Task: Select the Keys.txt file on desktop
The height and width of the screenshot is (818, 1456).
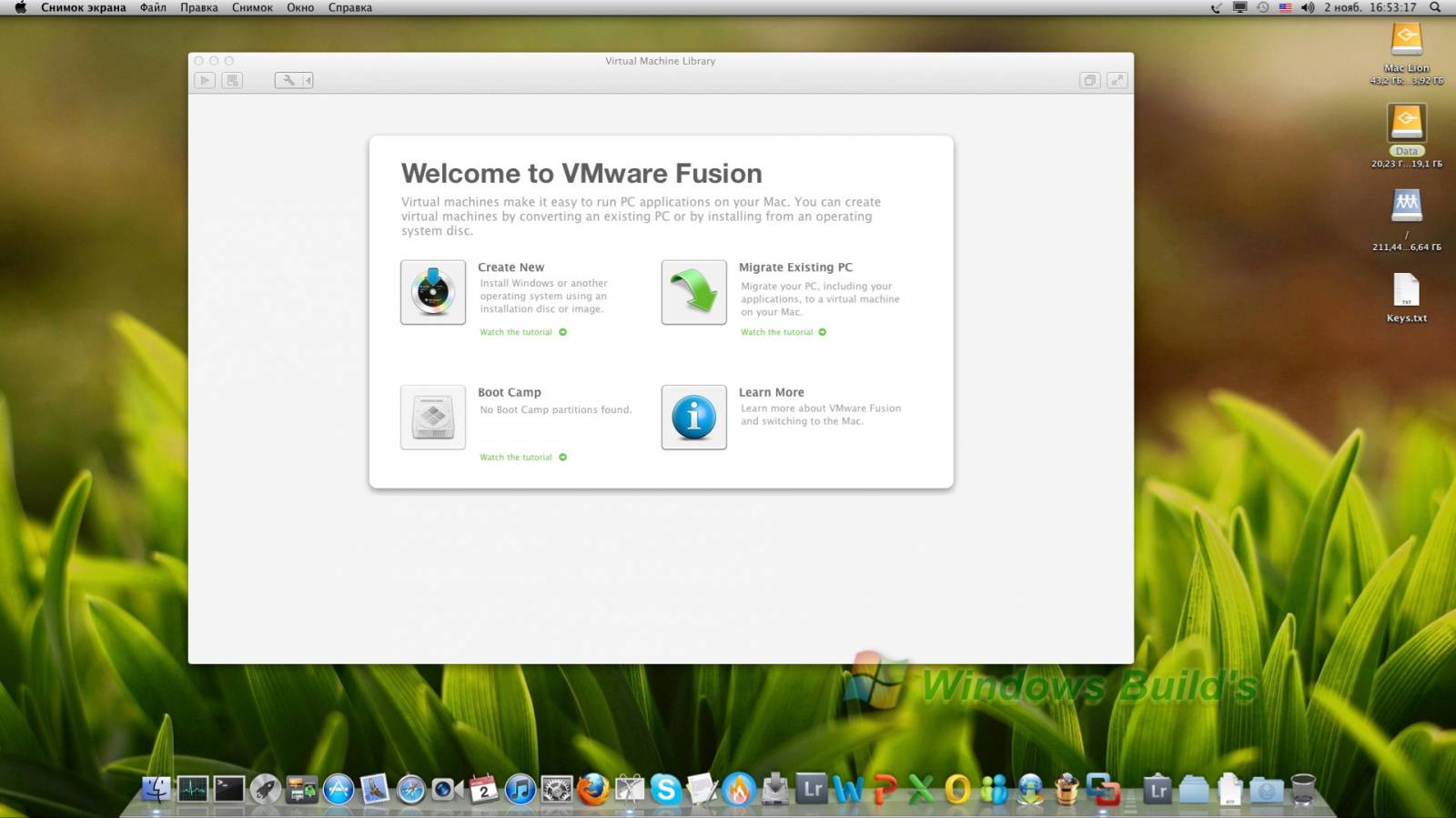Action: coord(1407,290)
